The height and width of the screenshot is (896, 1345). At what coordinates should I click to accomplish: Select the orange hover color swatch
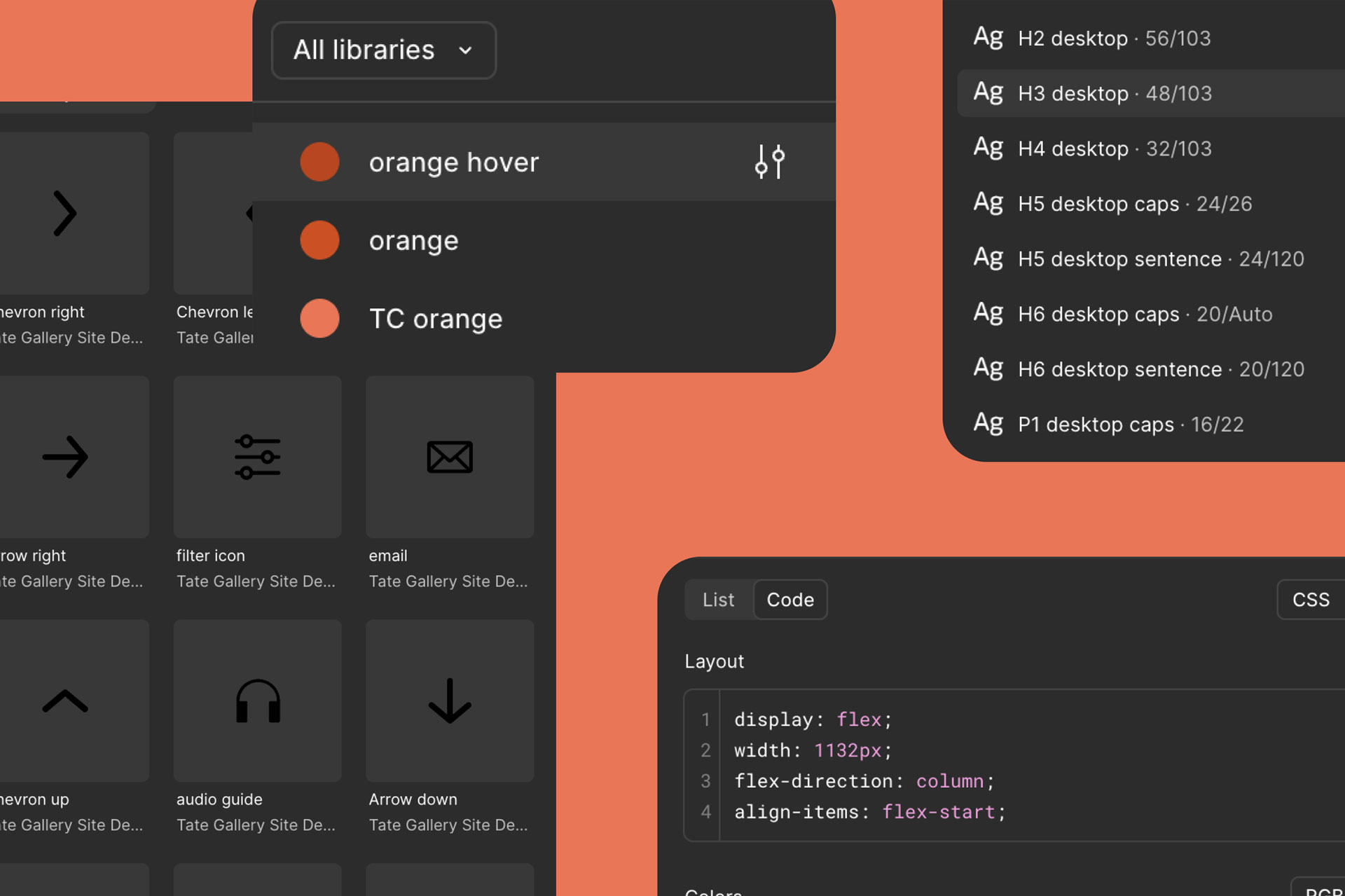point(319,162)
